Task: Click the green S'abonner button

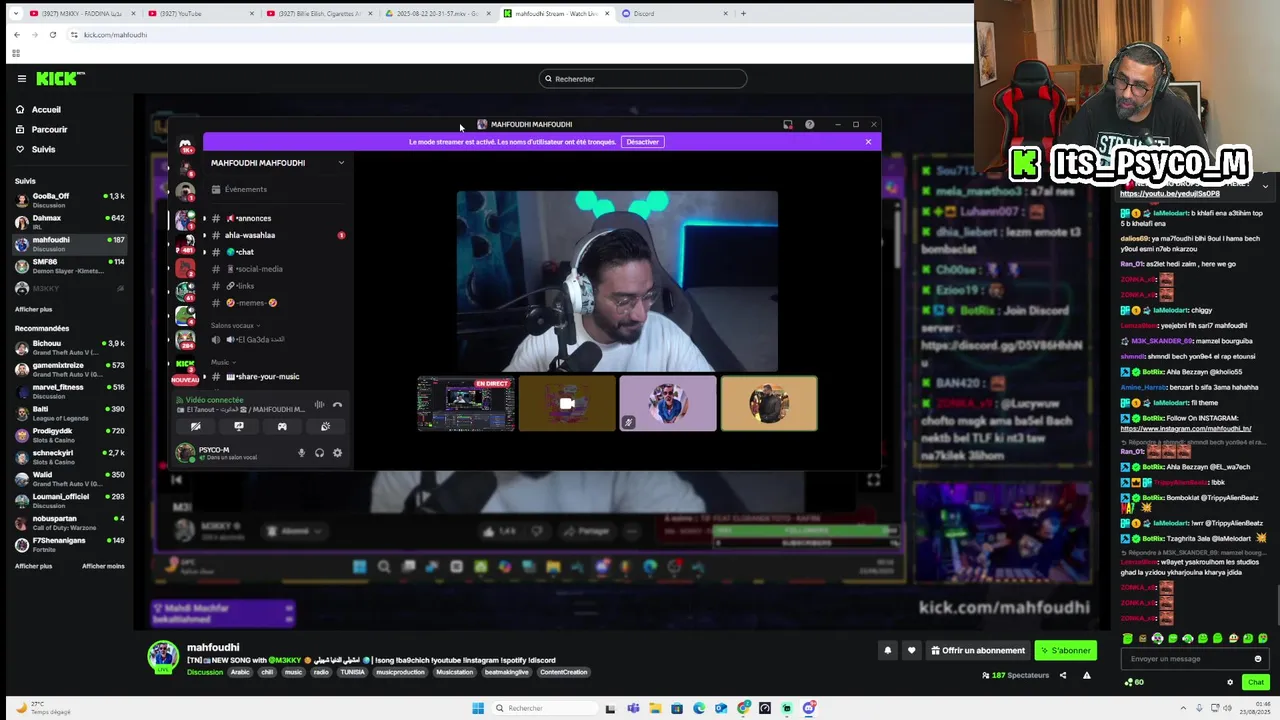Action: pos(1065,650)
